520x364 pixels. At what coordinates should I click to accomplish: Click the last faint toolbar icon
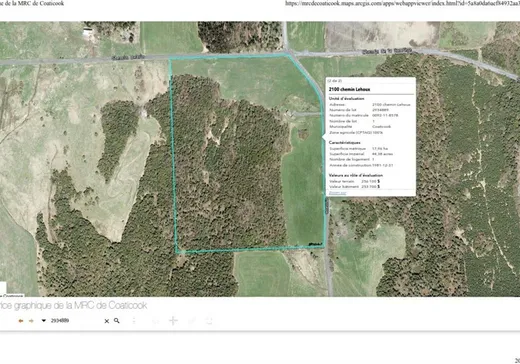click(209, 321)
